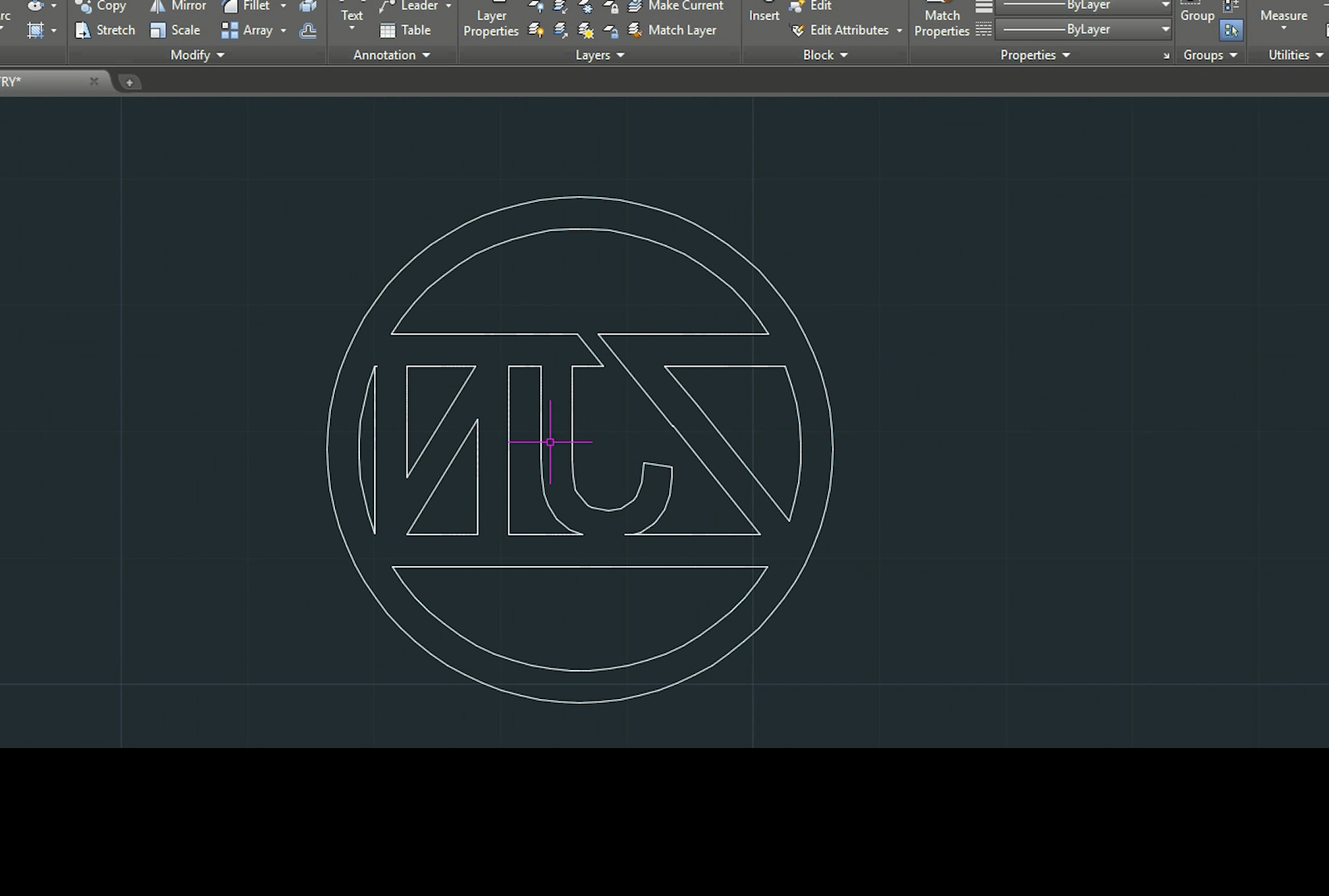Choose the Array tool icon
Viewport: 1329px width, 896px height.
229,31
